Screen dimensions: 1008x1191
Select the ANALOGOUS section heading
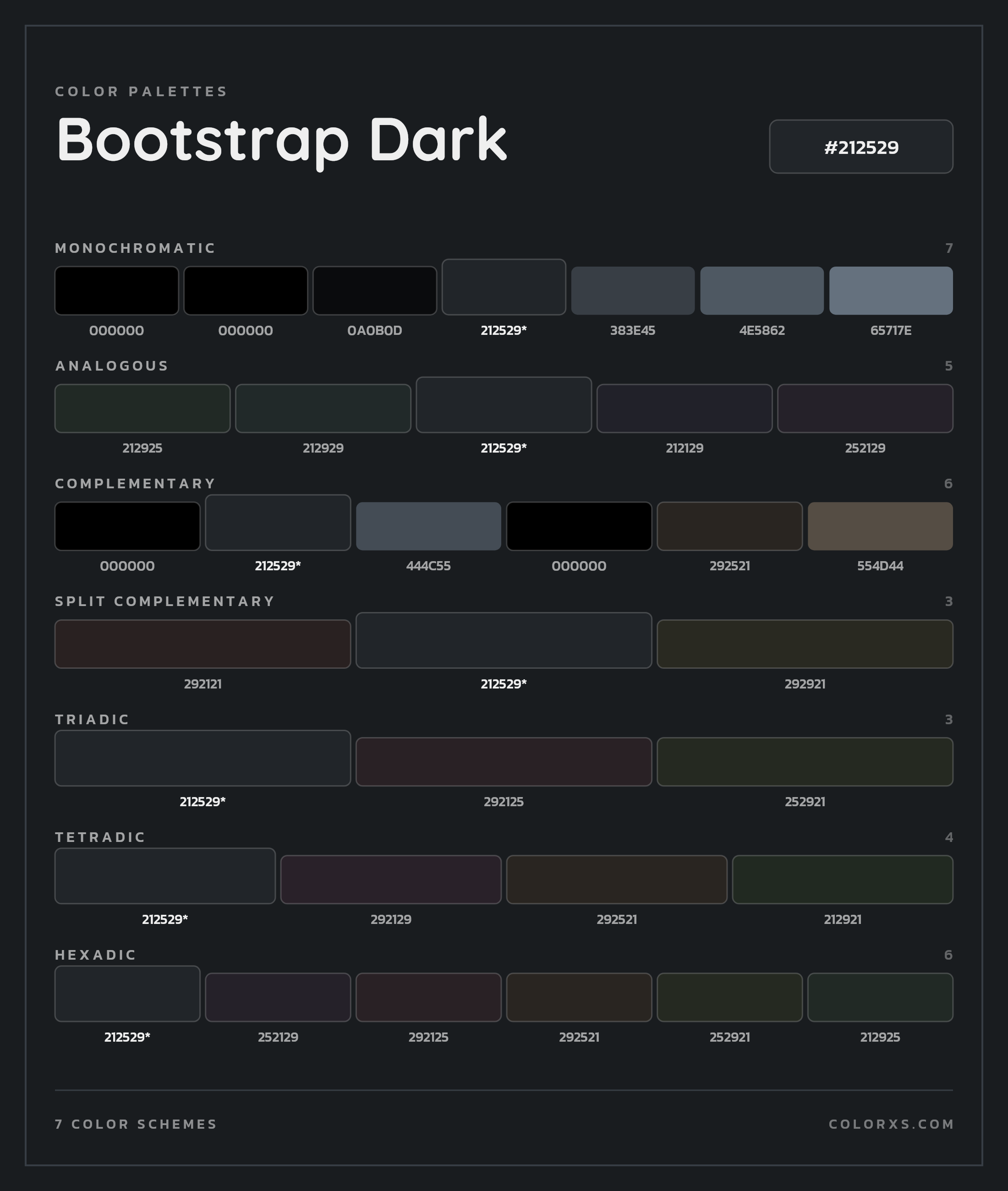click(x=111, y=366)
